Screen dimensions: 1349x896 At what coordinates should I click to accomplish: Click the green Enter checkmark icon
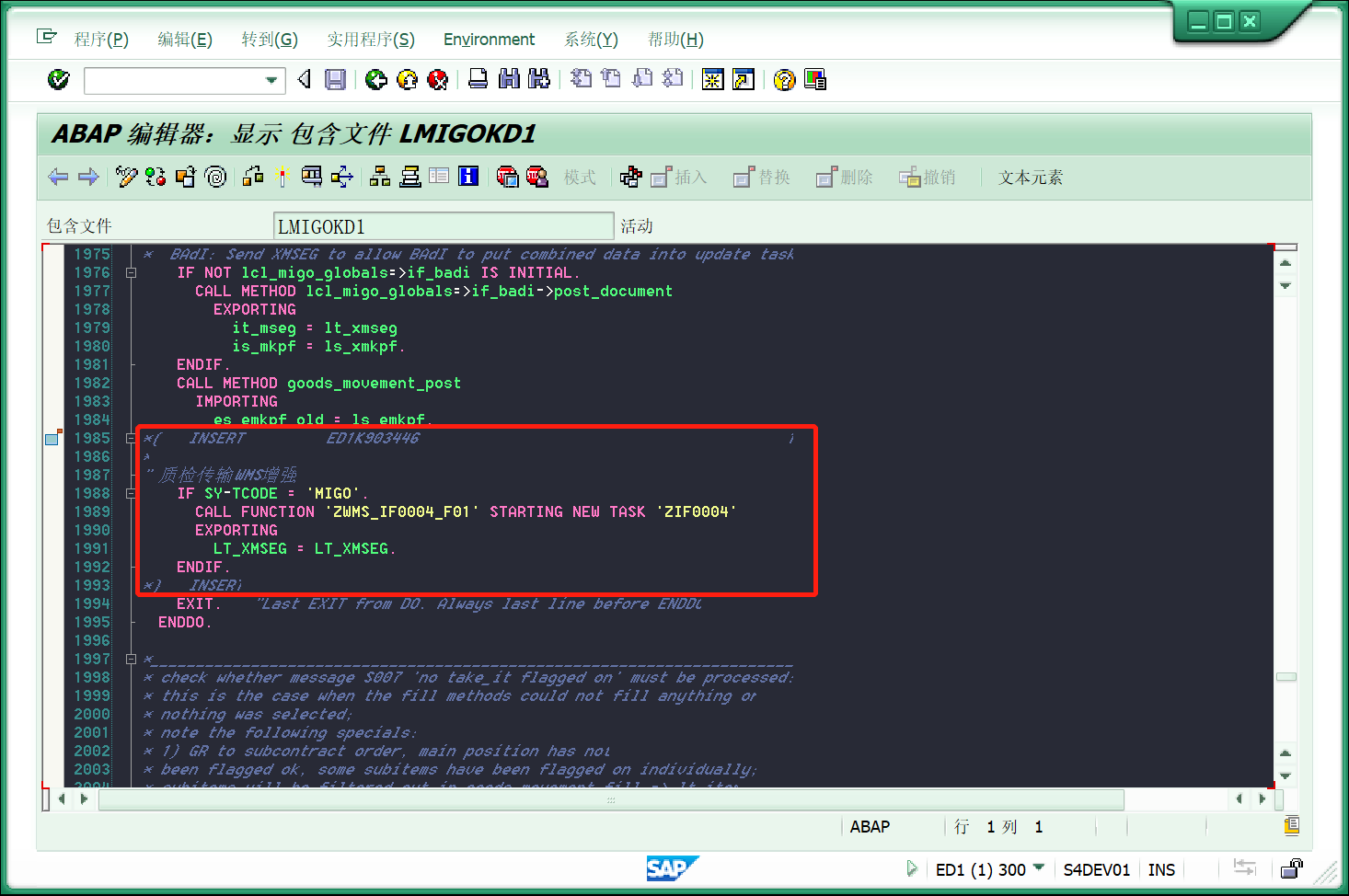point(59,80)
